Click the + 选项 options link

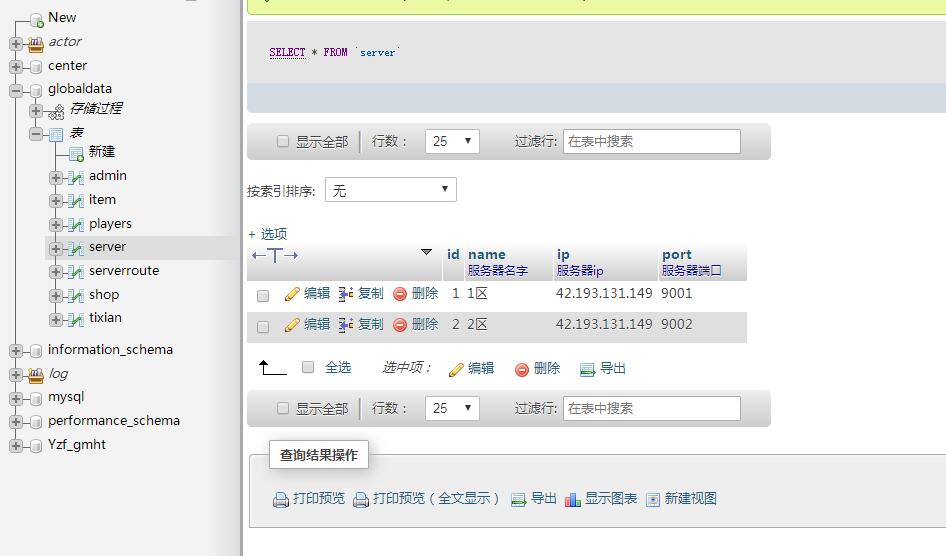point(267,234)
